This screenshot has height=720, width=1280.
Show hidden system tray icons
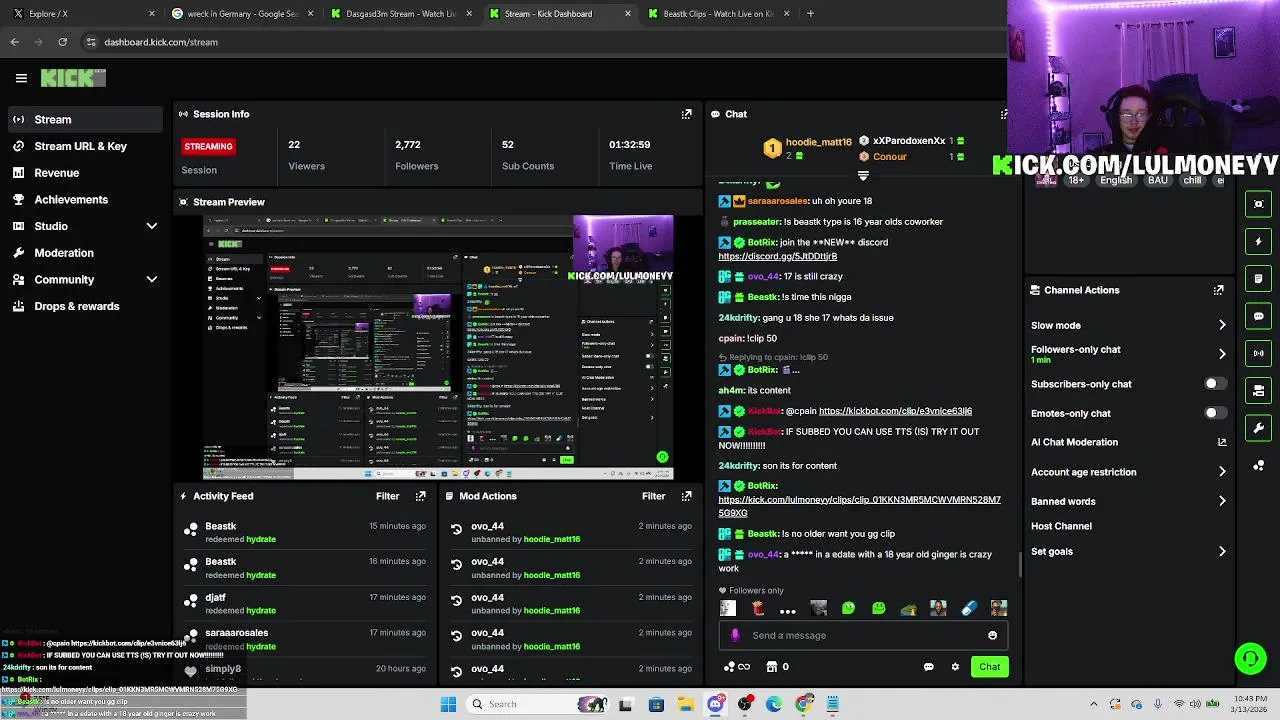tap(1093, 704)
